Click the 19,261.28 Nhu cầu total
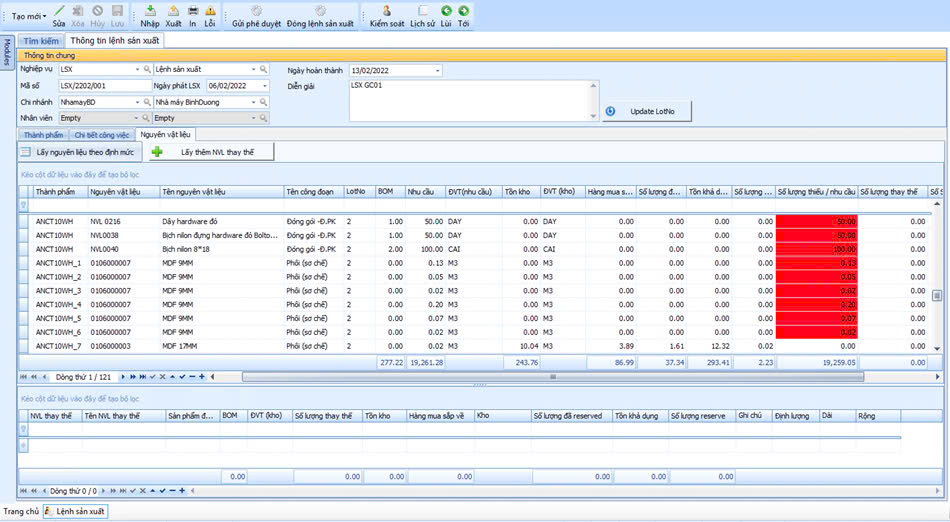The width and height of the screenshot is (950, 522). (426, 363)
